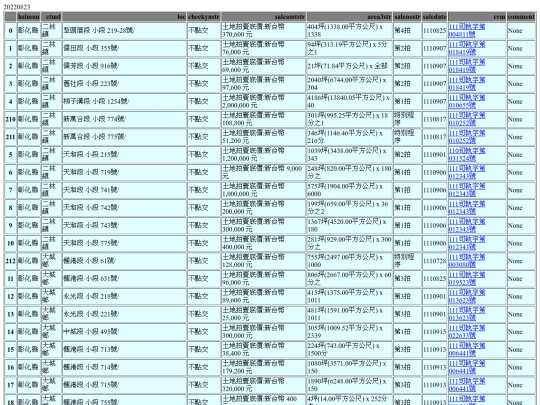Select the price cell showing 2,000,000 元

[263, 102]
